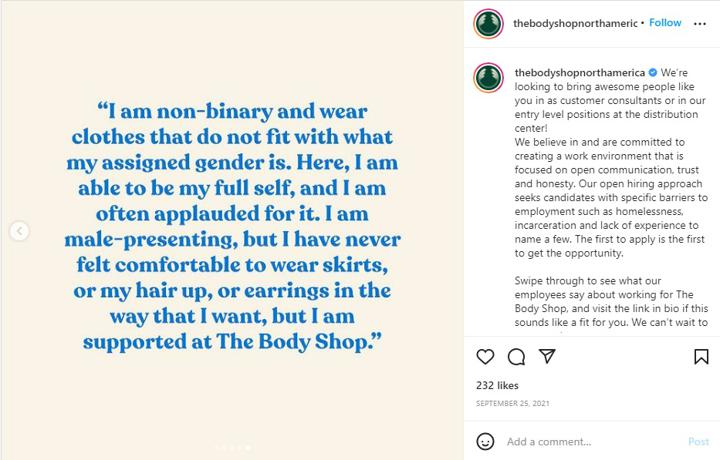Submit comment with the Post button

698,442
